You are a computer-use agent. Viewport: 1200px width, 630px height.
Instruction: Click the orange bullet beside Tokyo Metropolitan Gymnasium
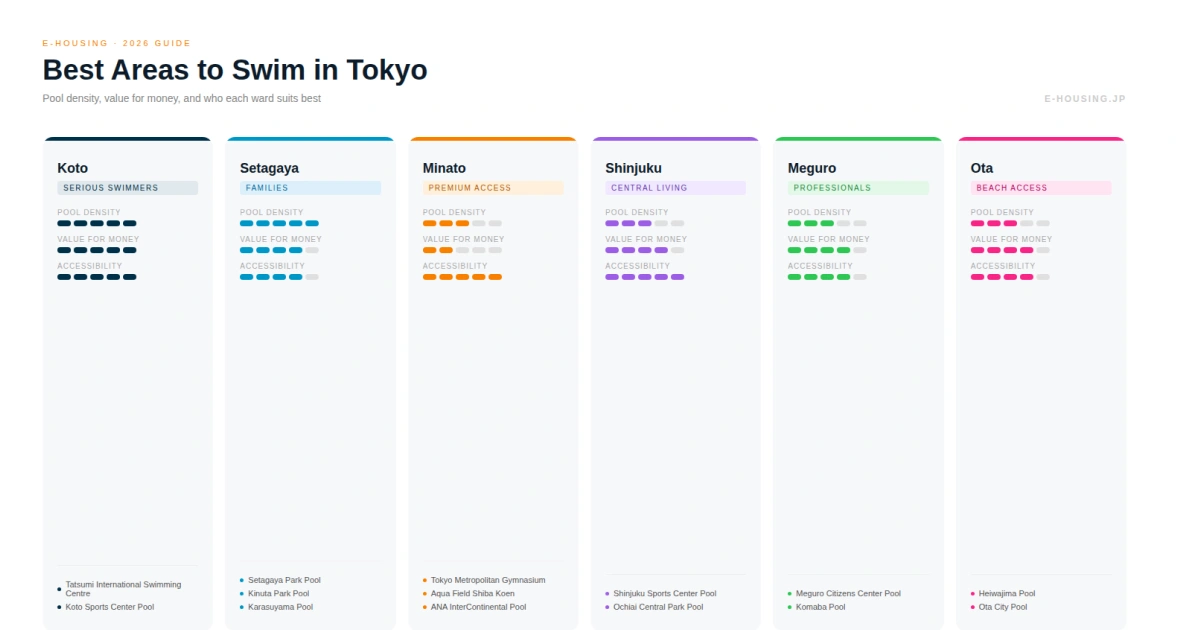pos(423,579)
